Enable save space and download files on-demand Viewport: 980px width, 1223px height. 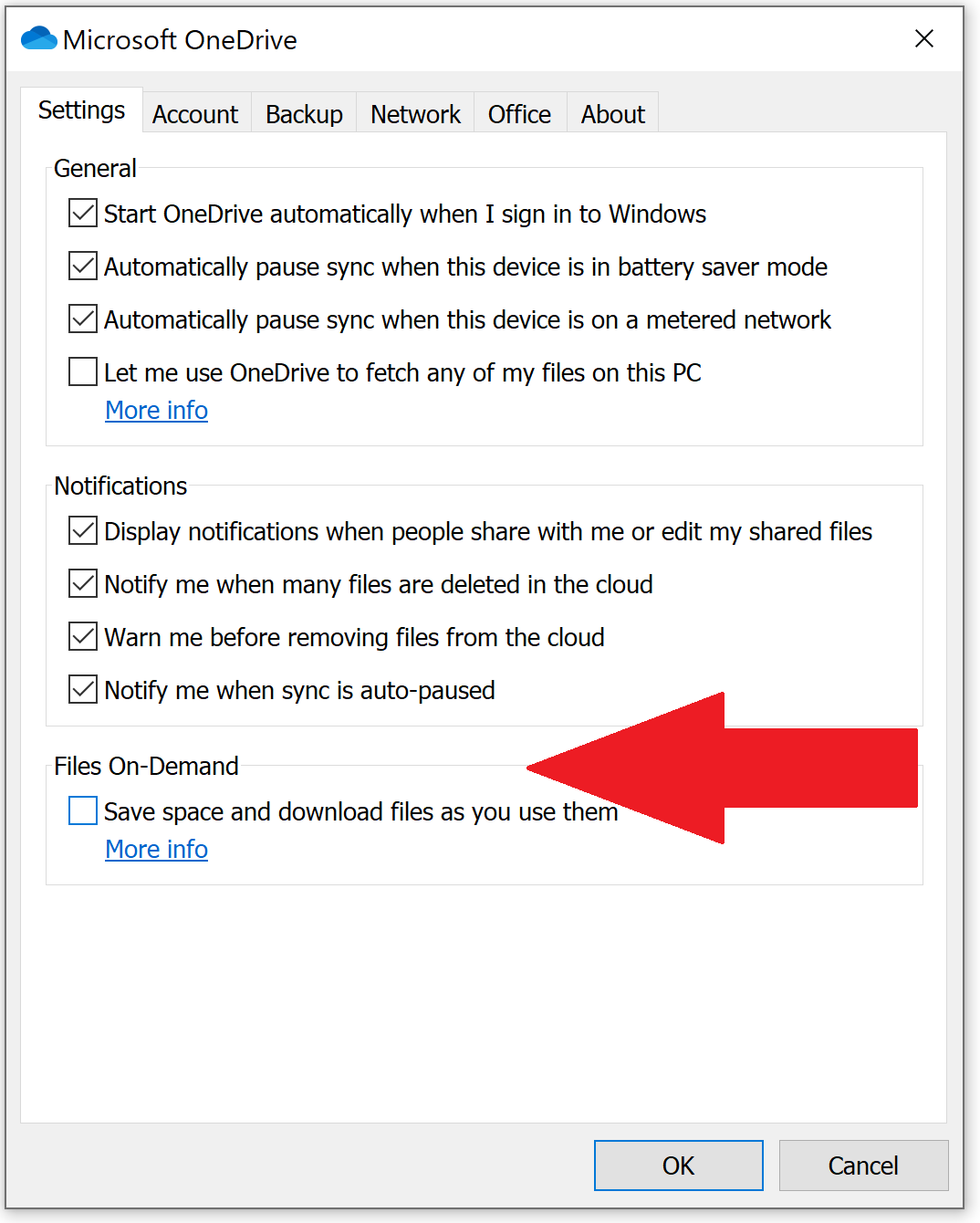(82, 810)
